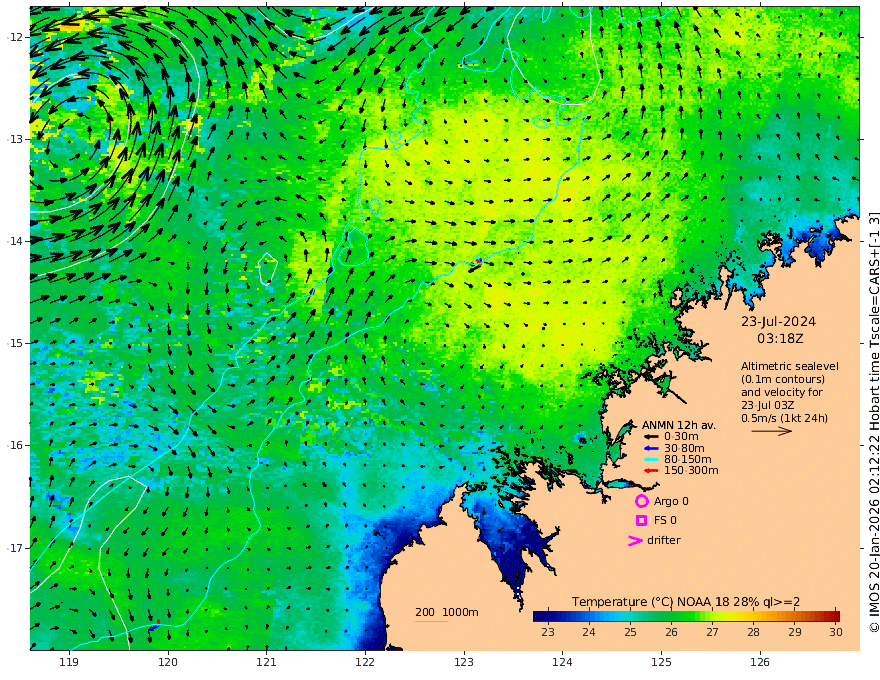Click colorbar tick label 28
The width and height of the screenshot is (880, 680).
pos(753,632)
